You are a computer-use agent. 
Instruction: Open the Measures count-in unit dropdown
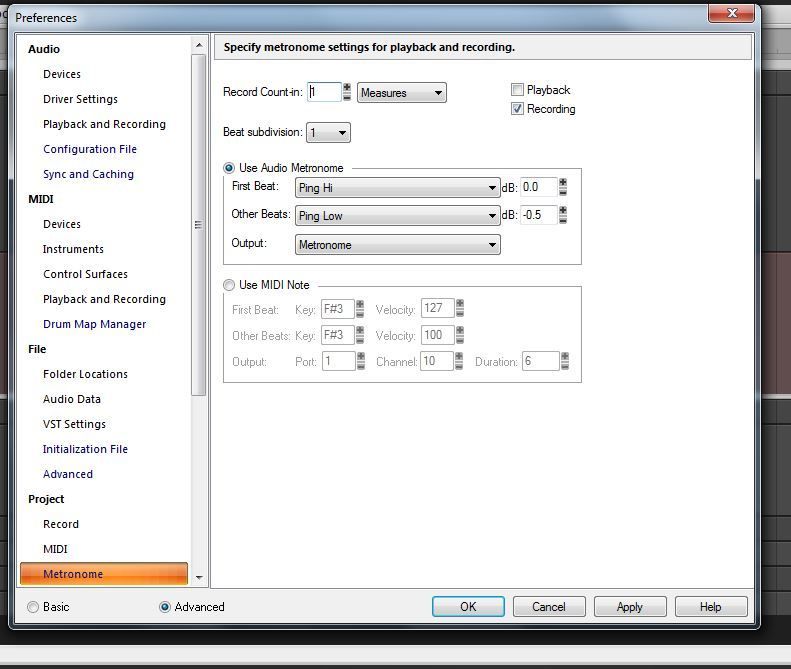pyautogui.click(x=402, y=93)
